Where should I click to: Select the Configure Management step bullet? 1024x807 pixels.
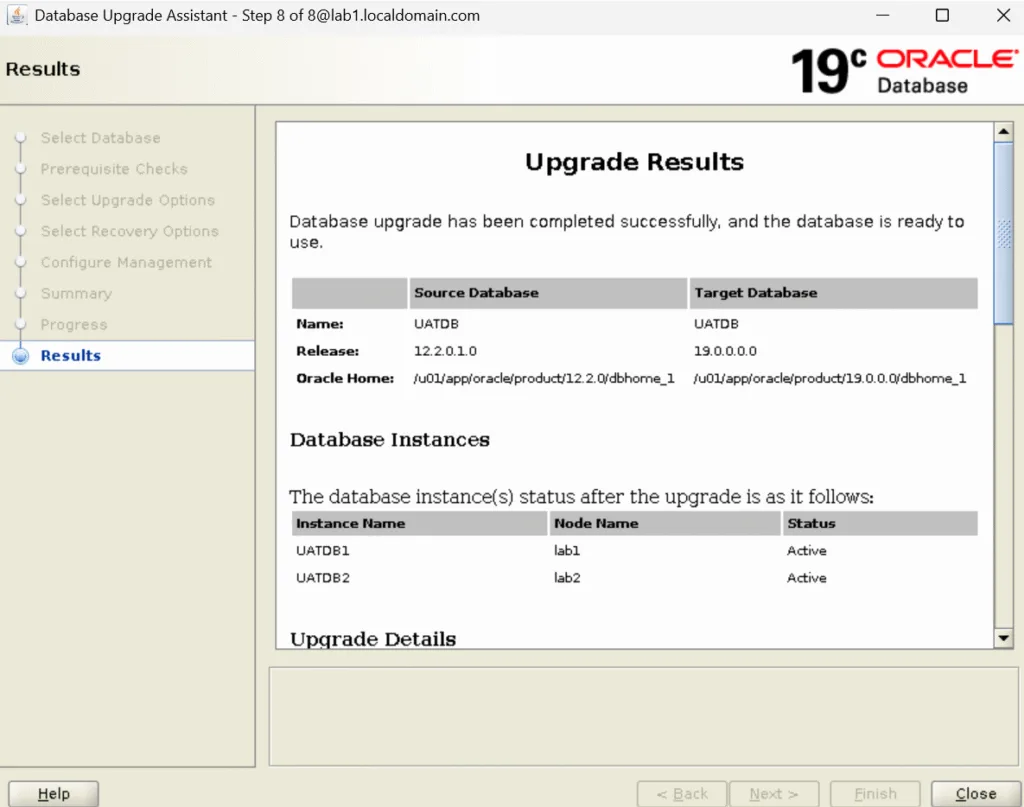[x=21, y=262]
